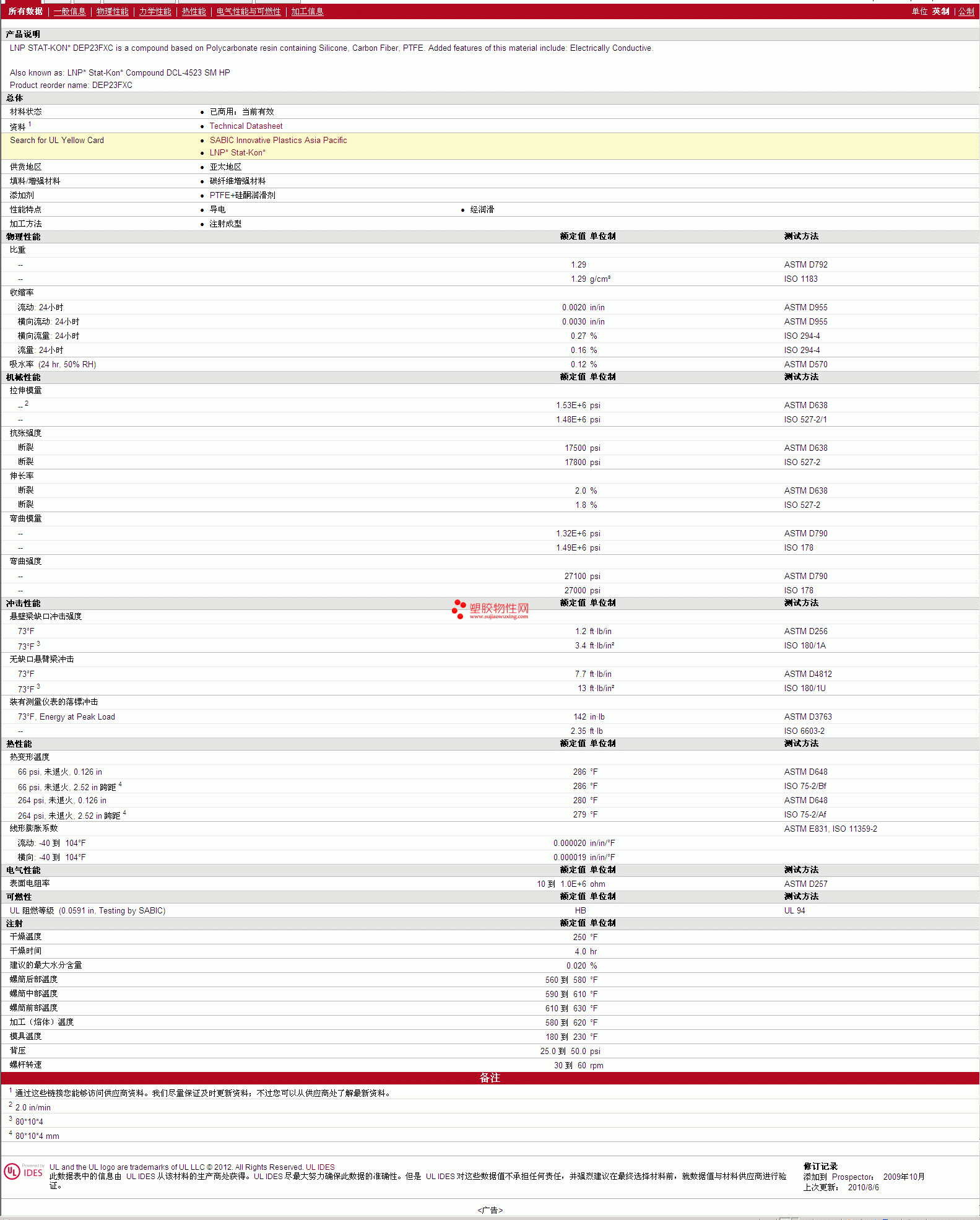Screen dimensions: 980x1220
Task: Click the 注射成型 processing method value
Action: [225, 224]
